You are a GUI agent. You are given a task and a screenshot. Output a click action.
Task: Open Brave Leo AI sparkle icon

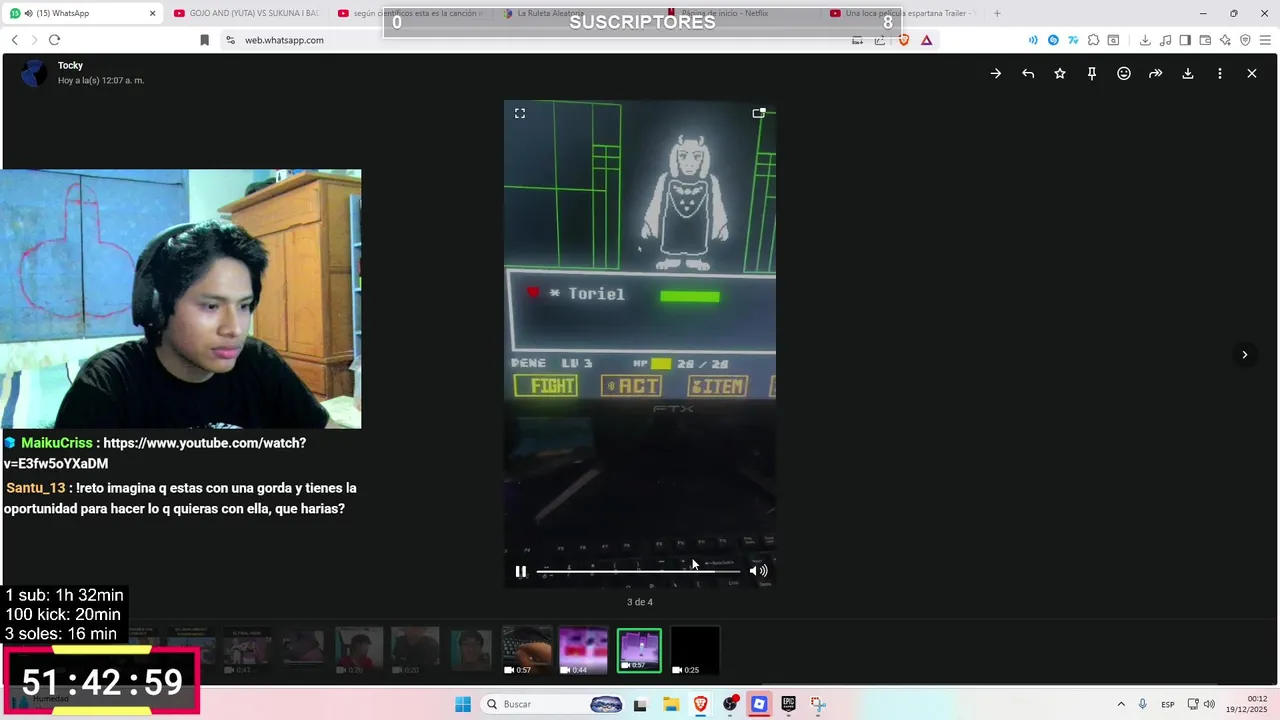click(1225, 40)
